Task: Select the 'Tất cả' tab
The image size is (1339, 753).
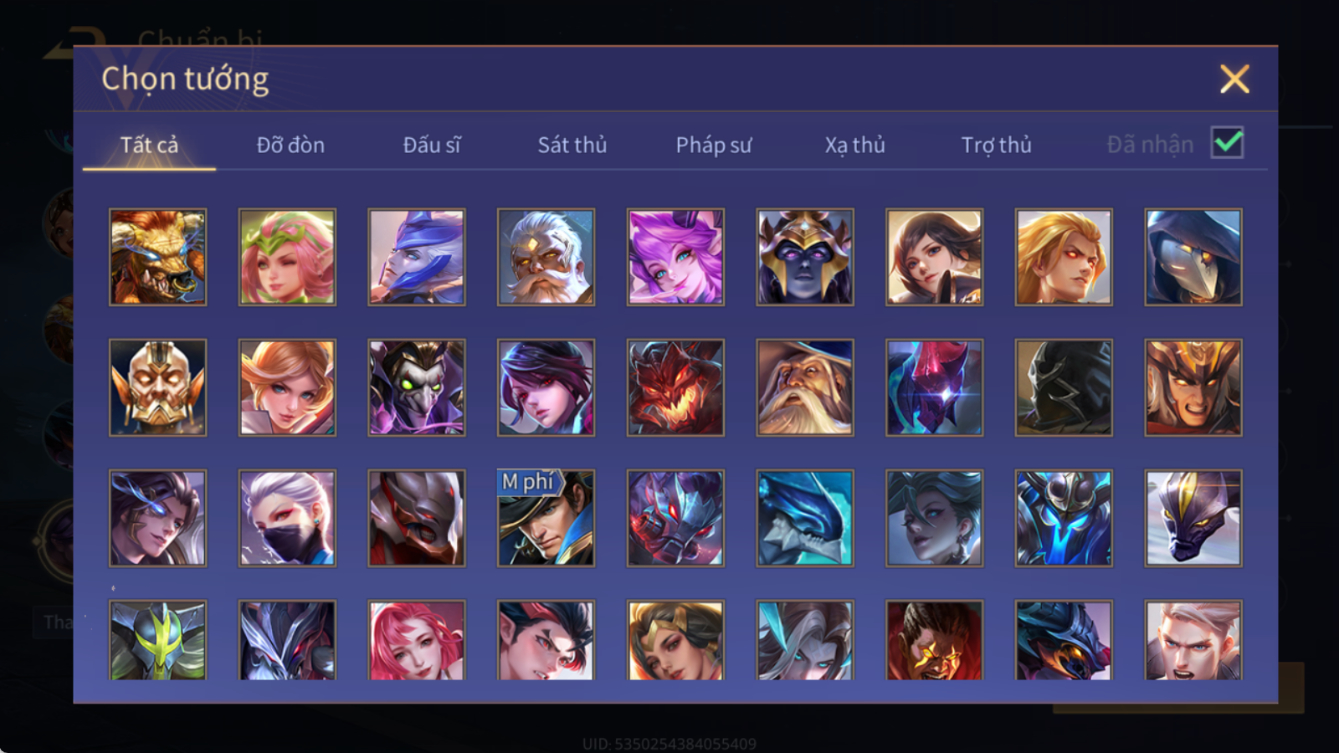Action: click(149, 145)
